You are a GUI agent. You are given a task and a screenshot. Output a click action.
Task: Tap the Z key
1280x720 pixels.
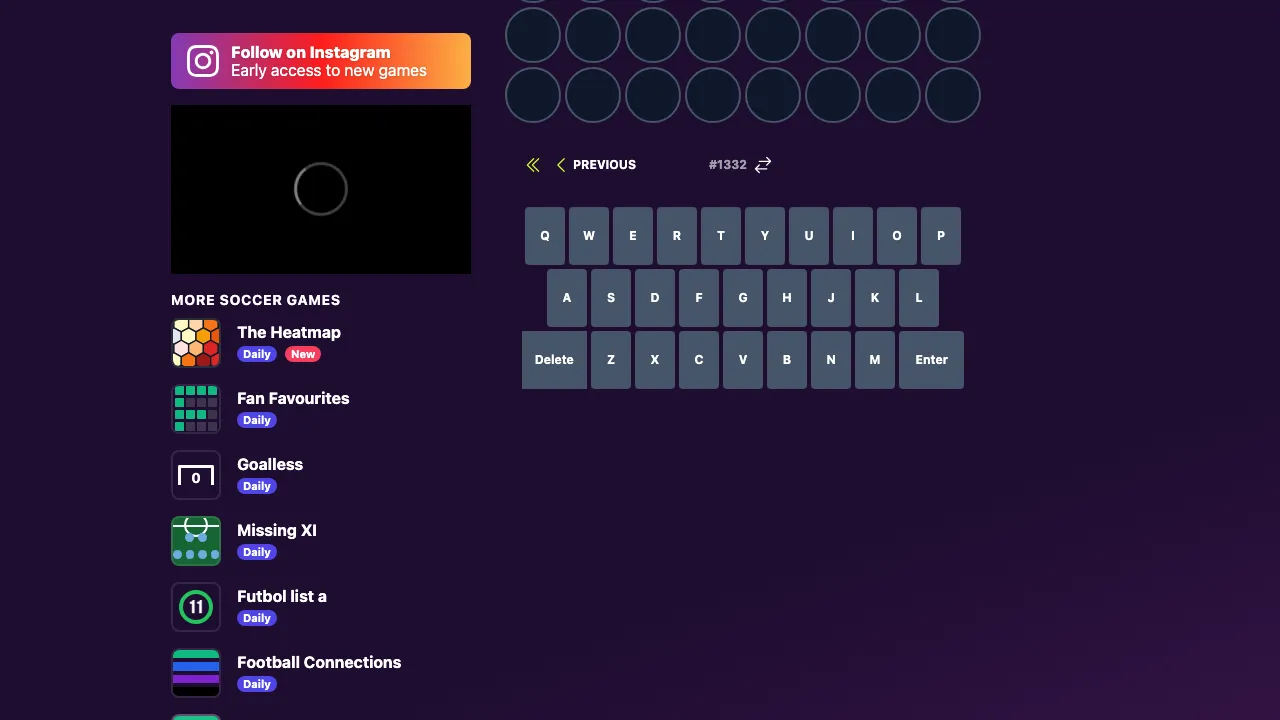[x=611, y=360]
